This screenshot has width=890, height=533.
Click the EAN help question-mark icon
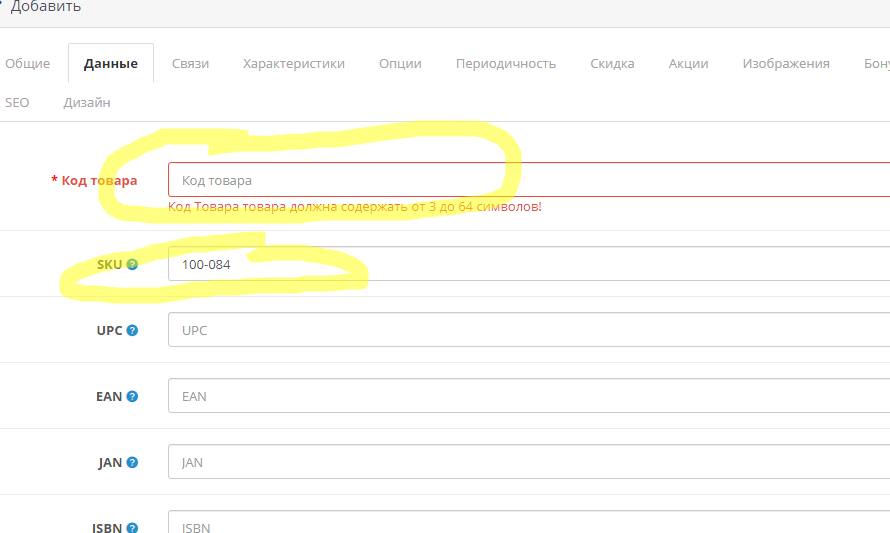coord(132,396)
